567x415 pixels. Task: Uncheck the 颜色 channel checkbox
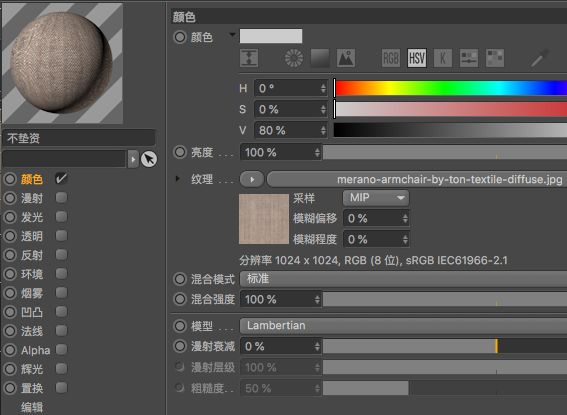(61, 178)
